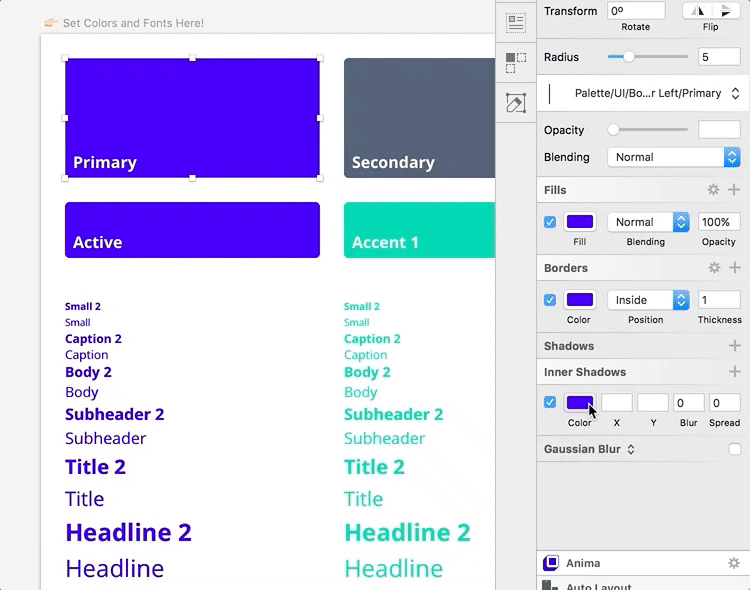Click the selection group layout icon

click(516, 63)
